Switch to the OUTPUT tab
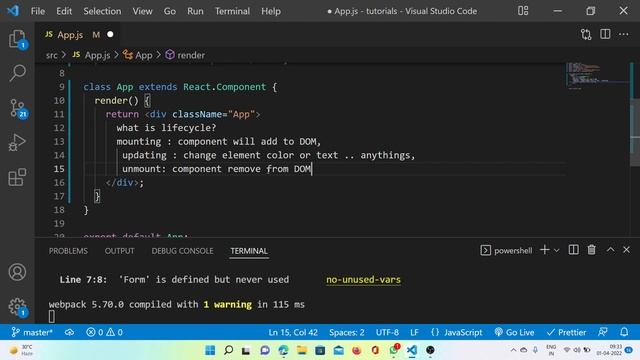The width and height of the screenshot is (640, 360). [x=120, y=251]
